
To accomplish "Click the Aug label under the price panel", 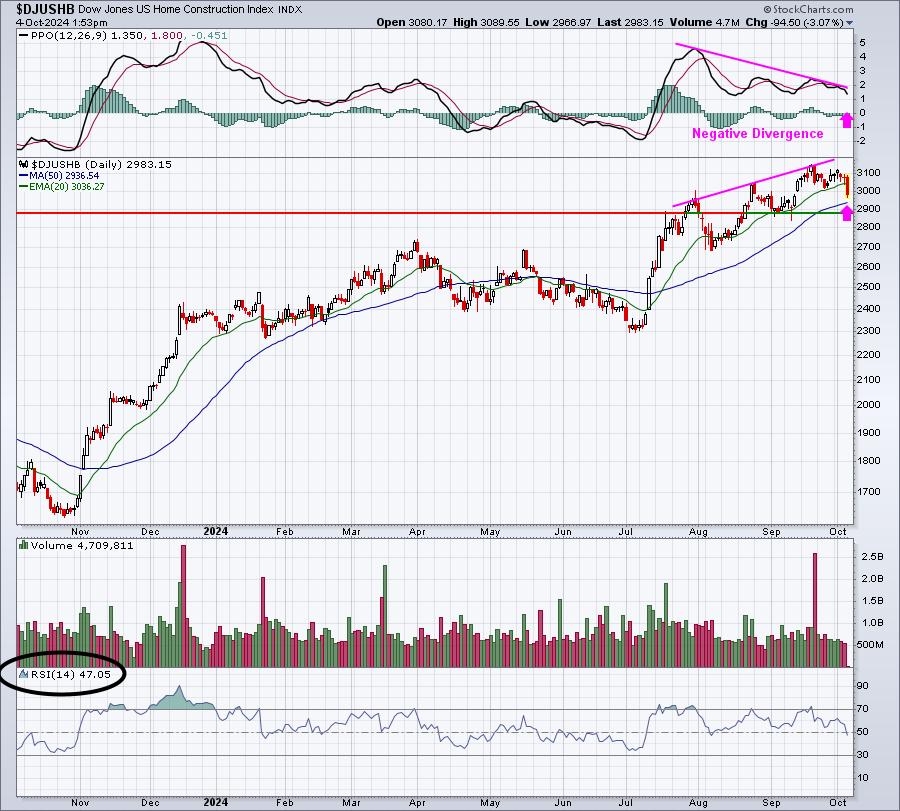I will pyautogui.click(x=698, y=532).
